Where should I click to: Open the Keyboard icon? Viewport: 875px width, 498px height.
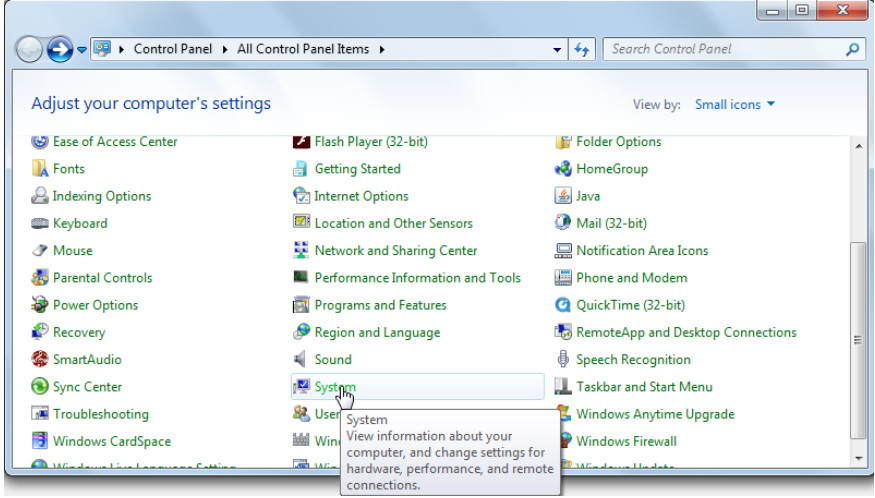[x=40, y=223]
